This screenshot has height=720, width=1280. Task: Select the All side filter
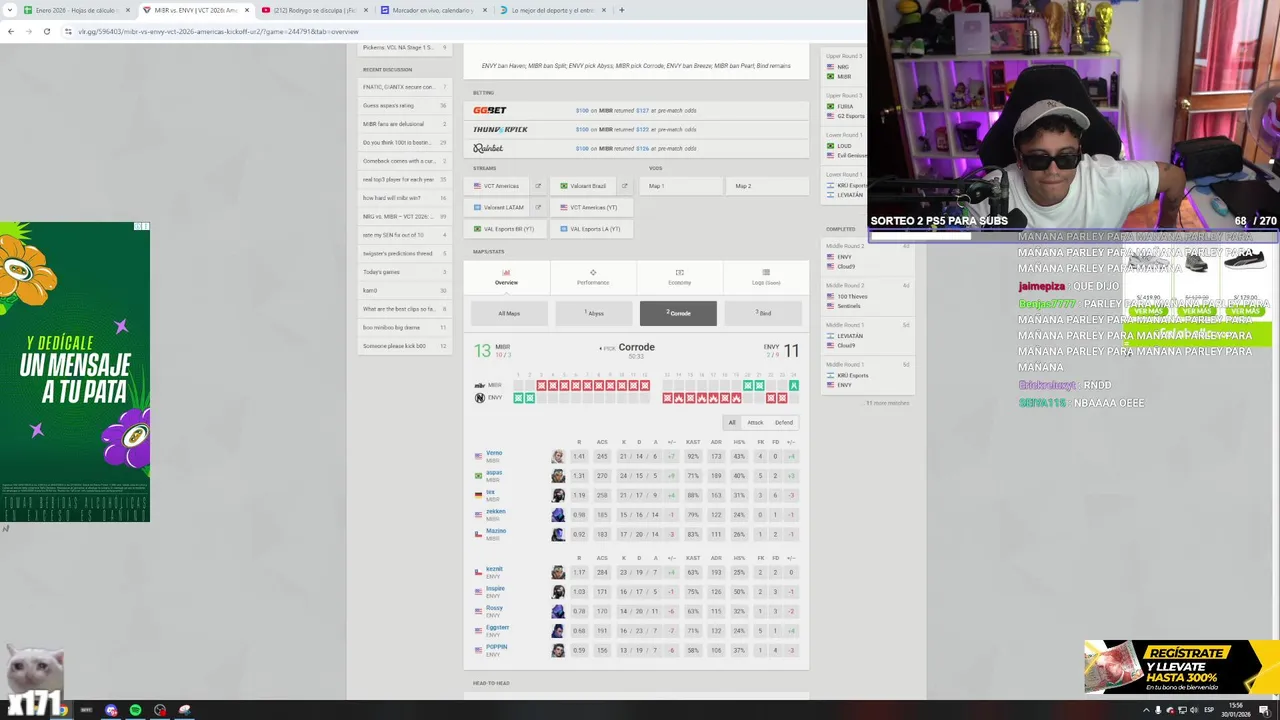coord(732,422)
